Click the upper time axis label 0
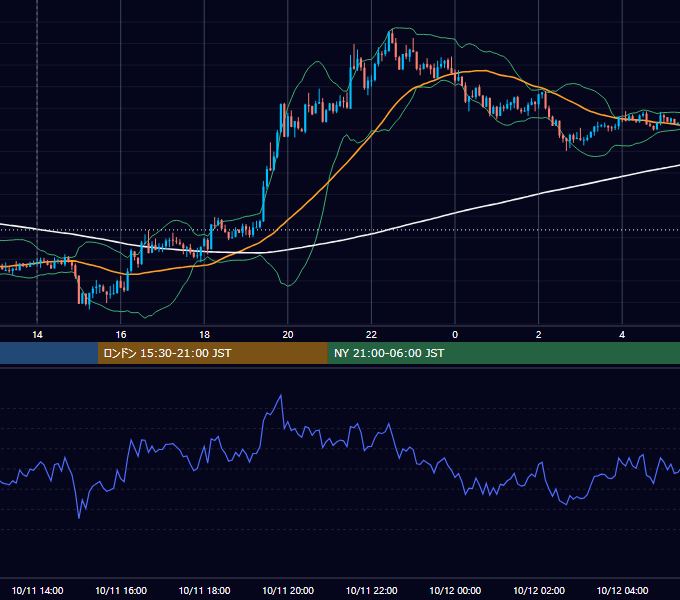 point(455,335)
